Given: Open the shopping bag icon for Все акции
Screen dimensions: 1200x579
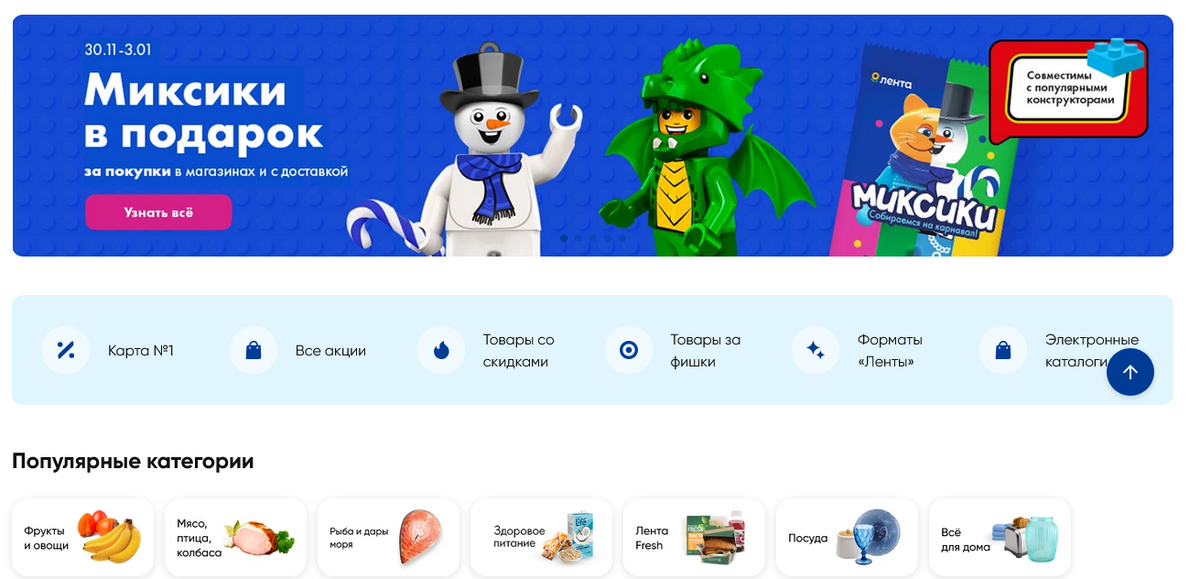Looking at the screenshot, I should click(254, 350).
